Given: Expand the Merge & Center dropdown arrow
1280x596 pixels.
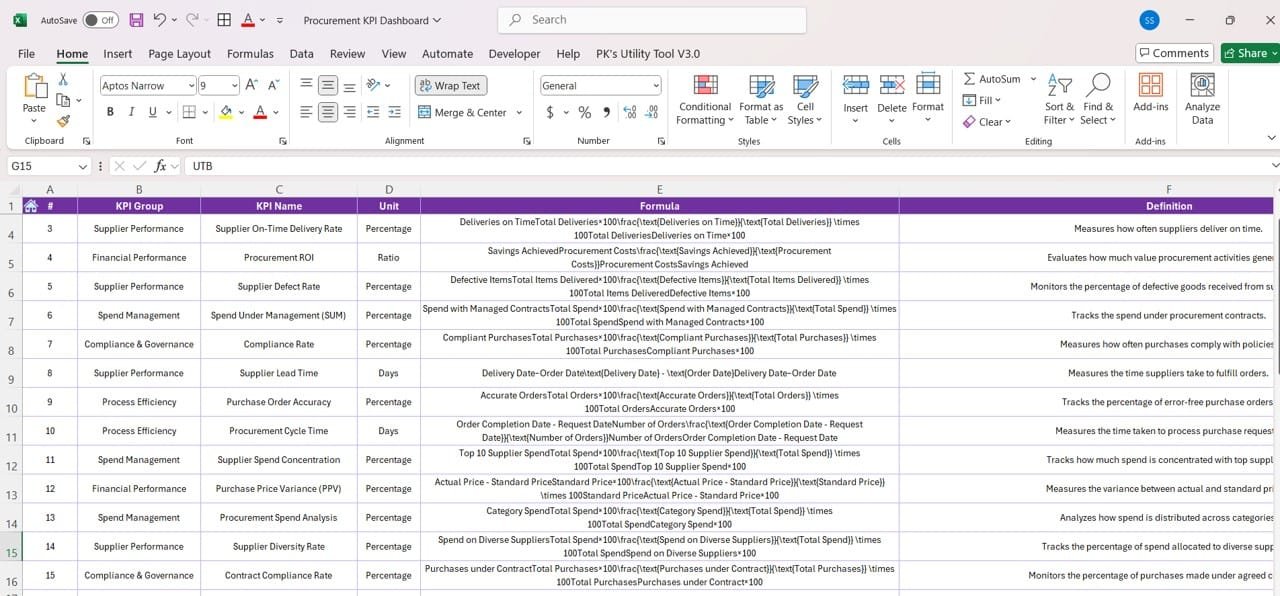Looking at the screenshot, I should tap(519, 113).
